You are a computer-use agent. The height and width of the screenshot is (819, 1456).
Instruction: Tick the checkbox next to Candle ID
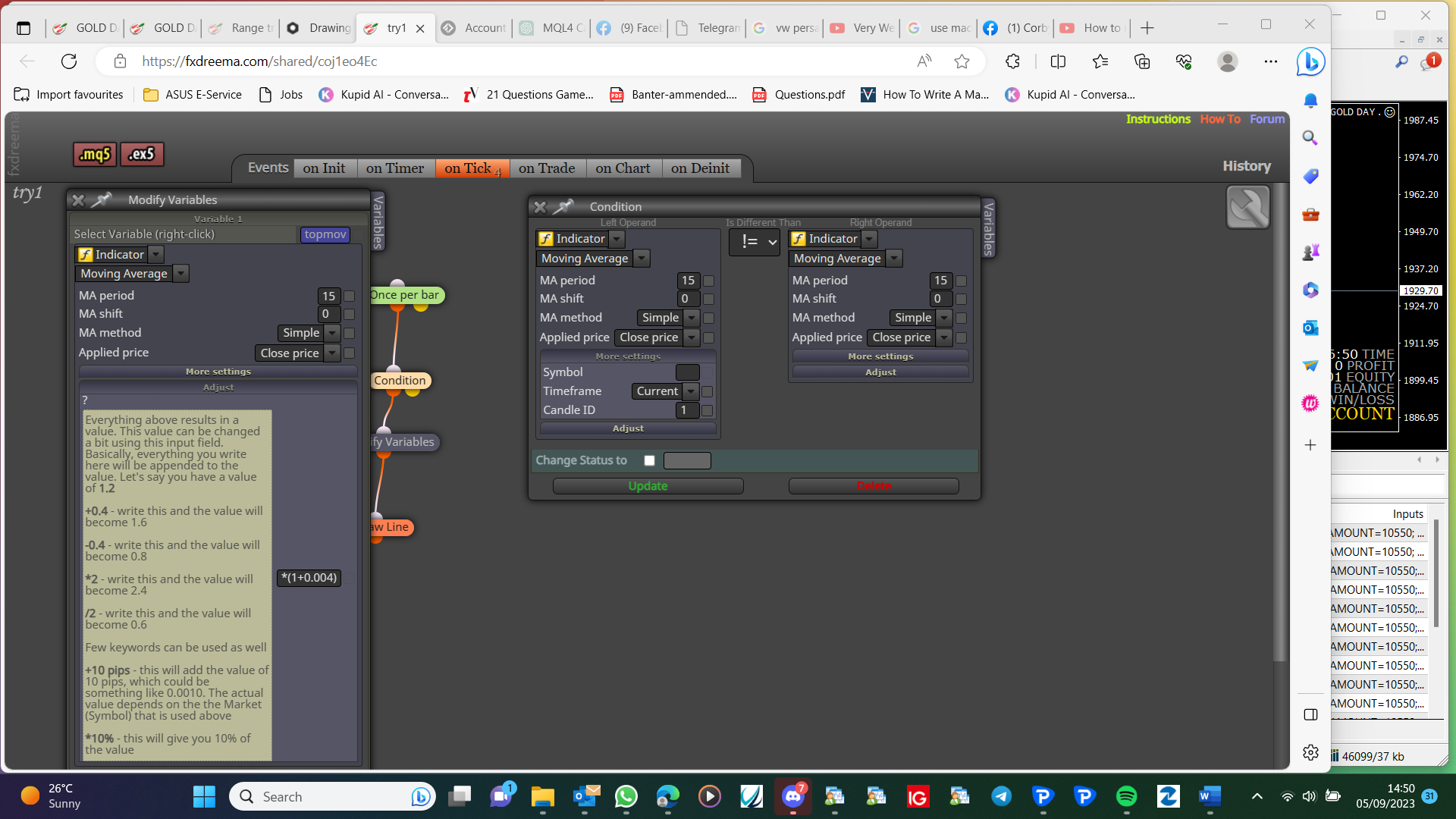pos(707,410)
